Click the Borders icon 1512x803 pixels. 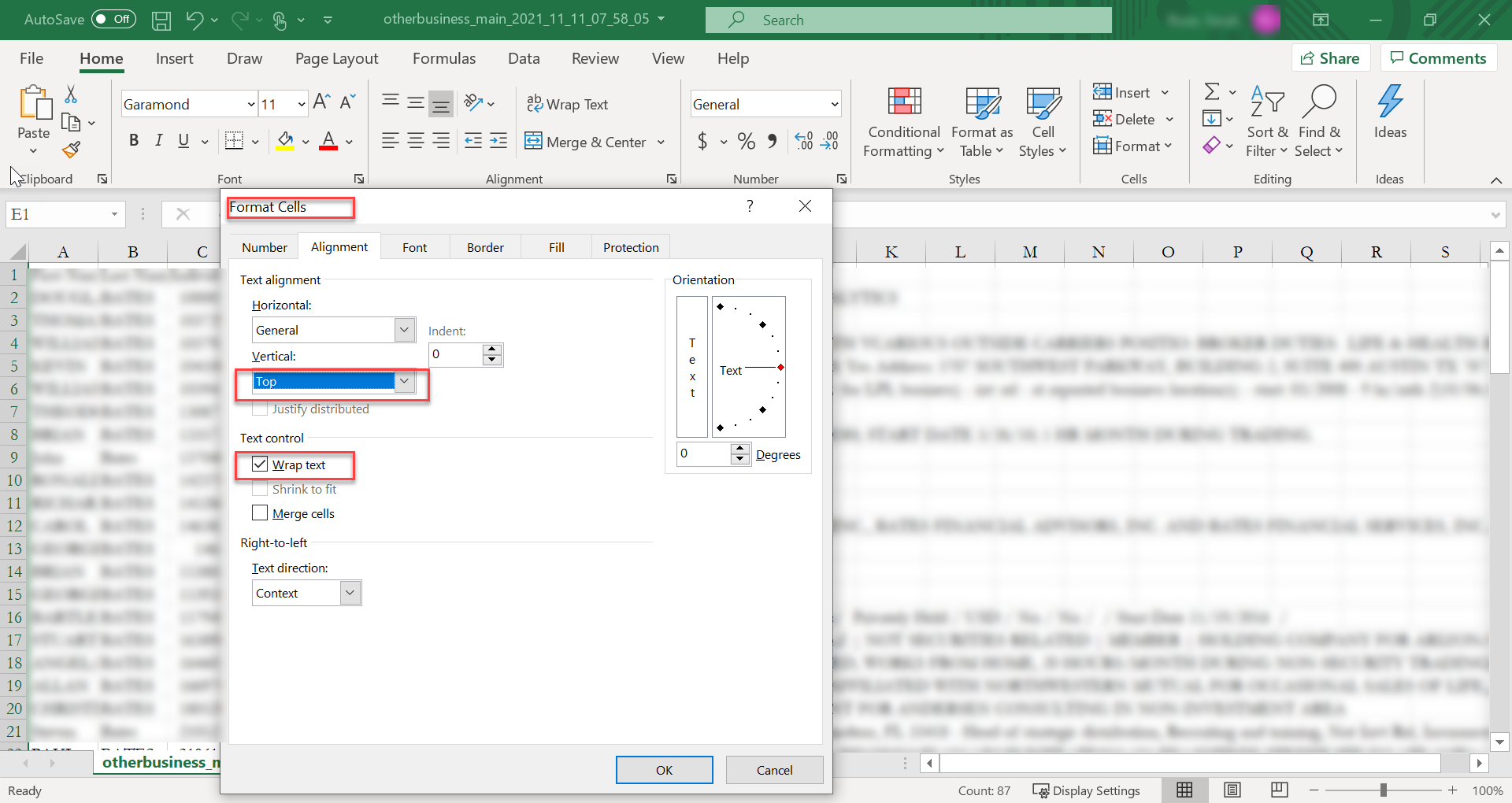[234, 141]
